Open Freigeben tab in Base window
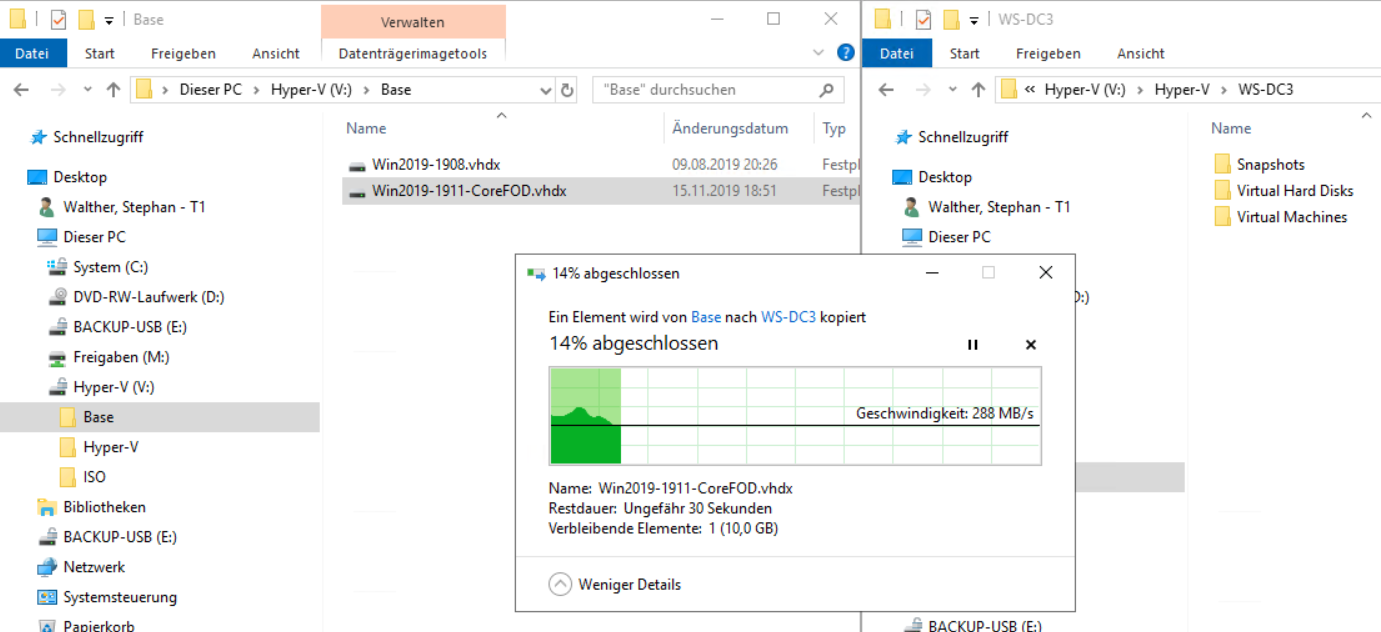Screen dimensions: 1381x632 tap(183, 53)
